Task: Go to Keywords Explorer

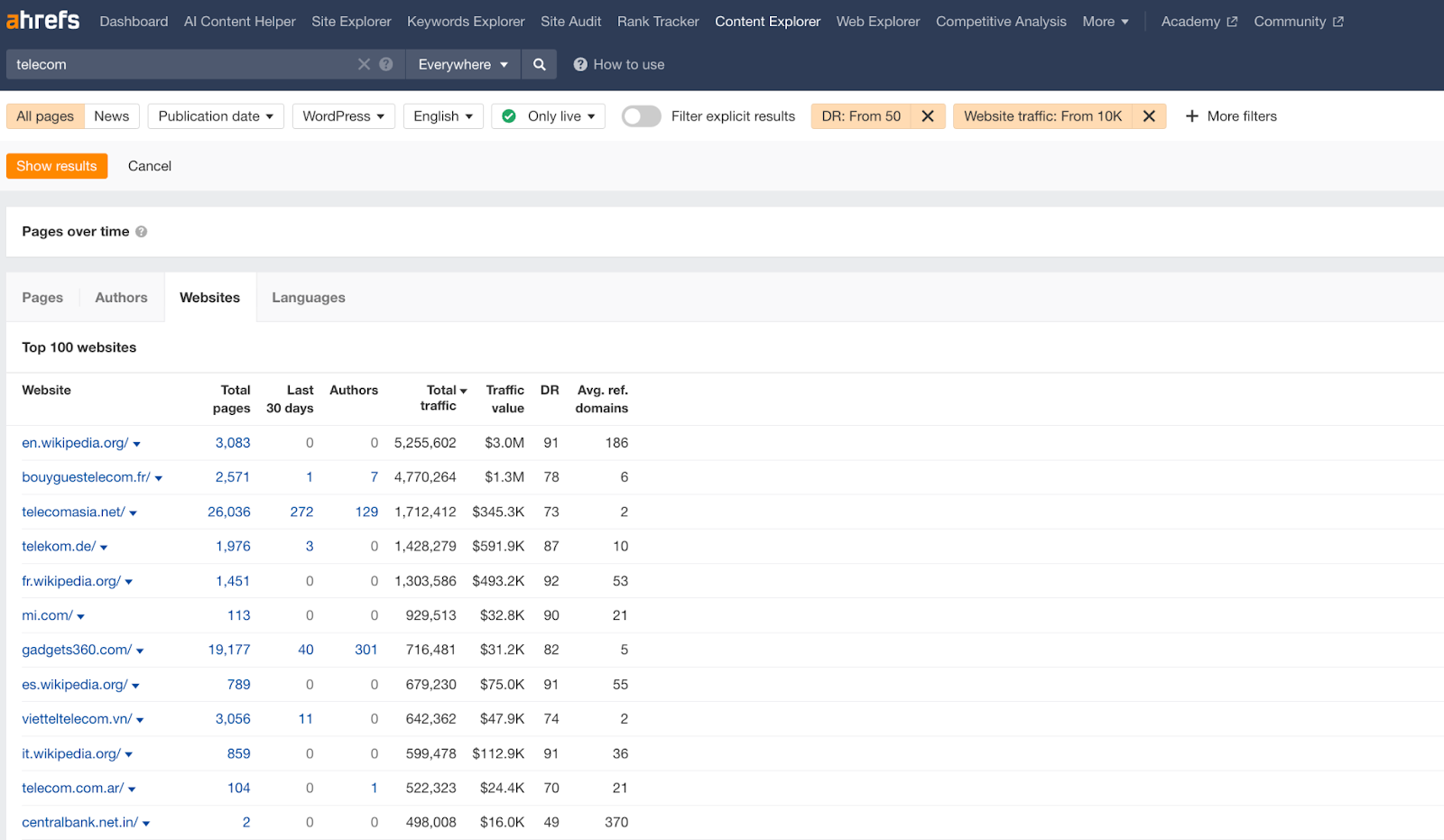Action: [x=466, y=21]
